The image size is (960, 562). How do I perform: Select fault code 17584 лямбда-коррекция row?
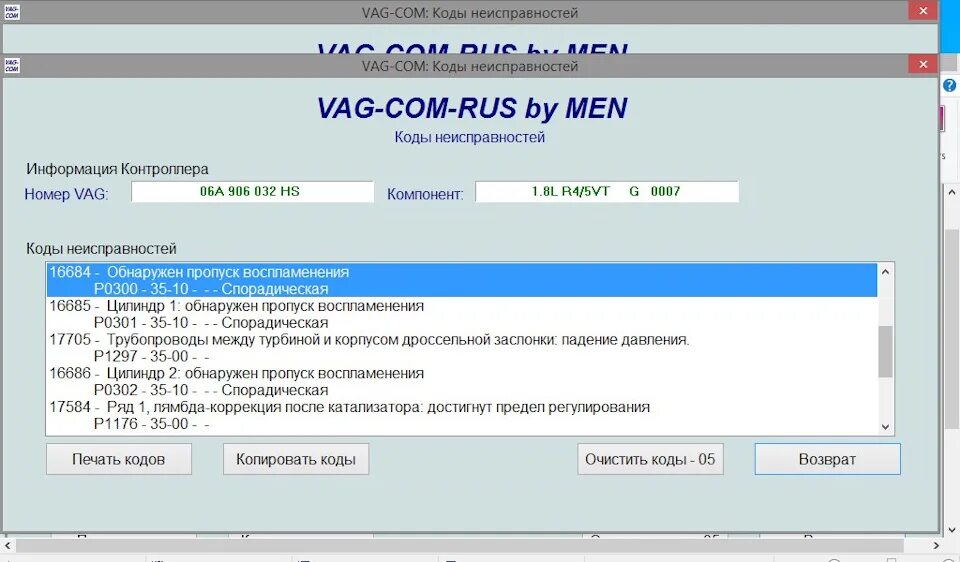coord(462,407)
